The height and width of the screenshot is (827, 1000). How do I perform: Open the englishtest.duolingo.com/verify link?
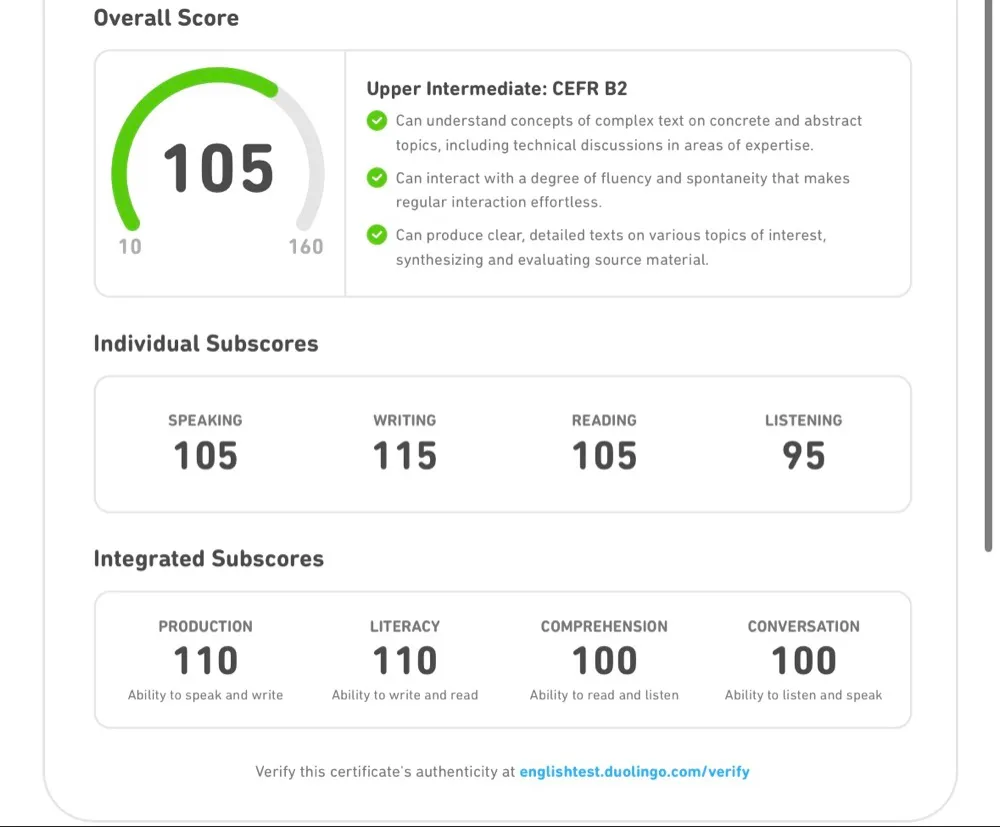(x=634, y=772)
